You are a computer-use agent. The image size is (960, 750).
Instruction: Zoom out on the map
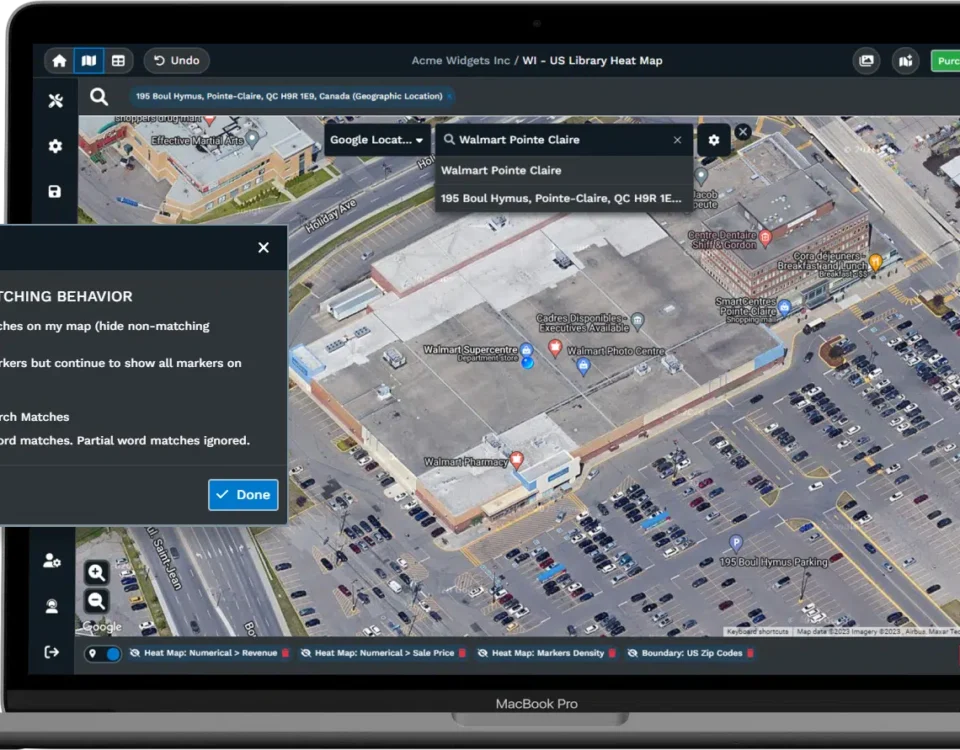click(97, 601)
